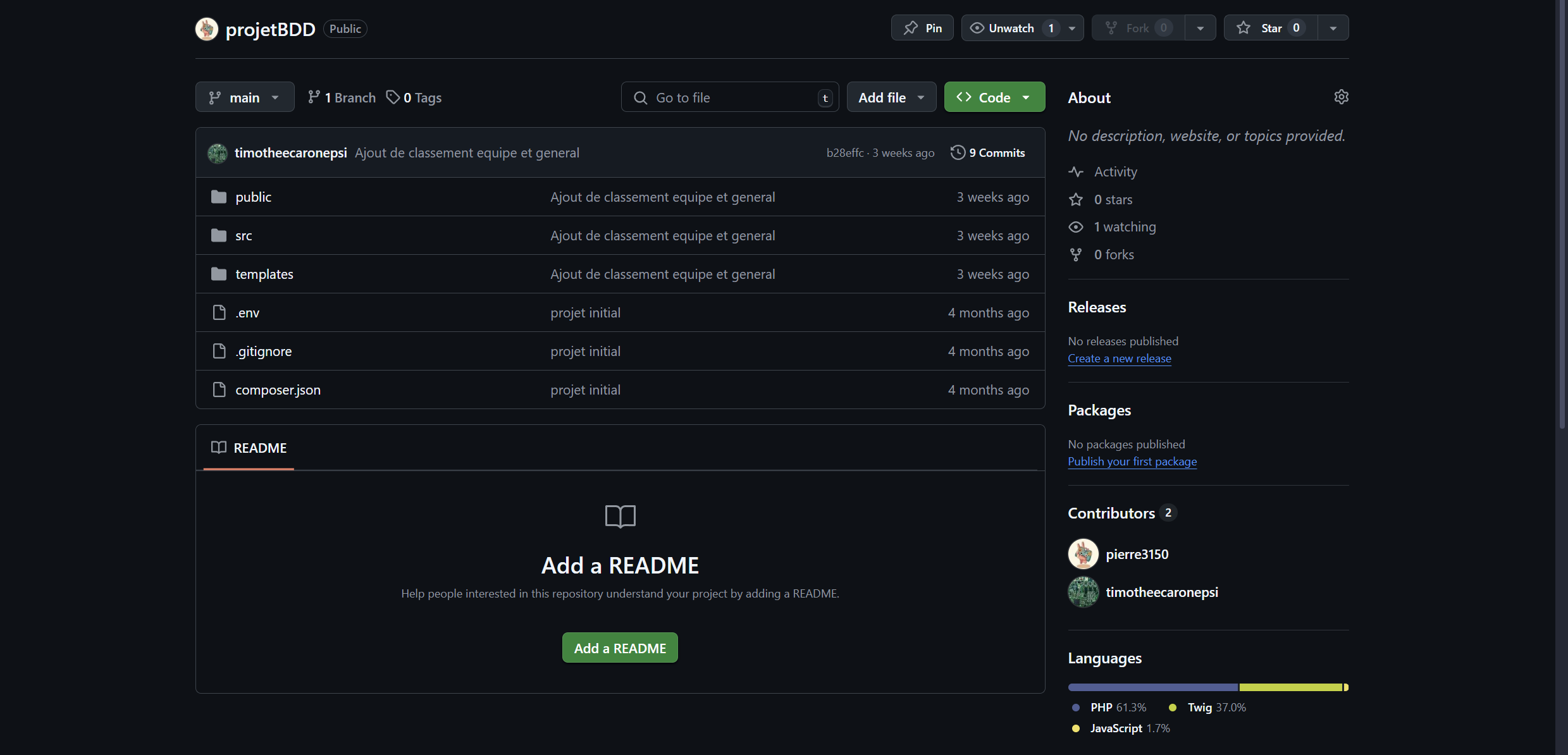Open the composer.json file
Viewport: 1568px width, 755px height.
coord(278,390)
